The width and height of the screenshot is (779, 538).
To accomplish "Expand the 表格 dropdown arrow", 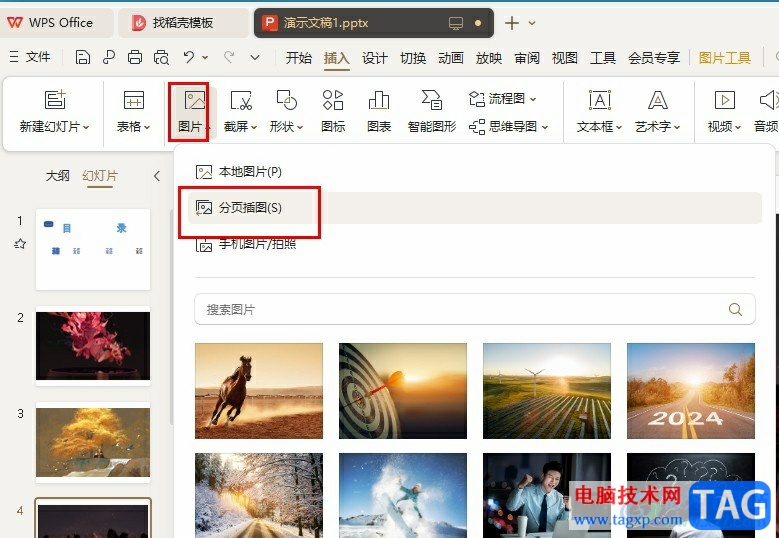I will click(147, 127).
